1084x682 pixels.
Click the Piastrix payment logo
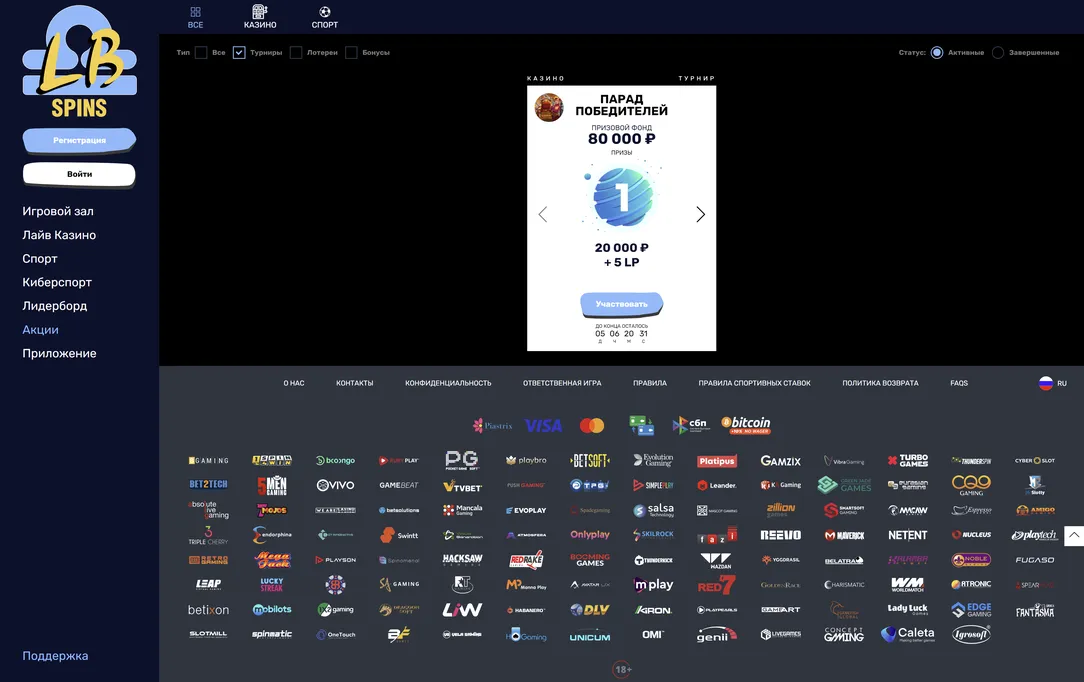pyautogui.click(x=492, y=426)
